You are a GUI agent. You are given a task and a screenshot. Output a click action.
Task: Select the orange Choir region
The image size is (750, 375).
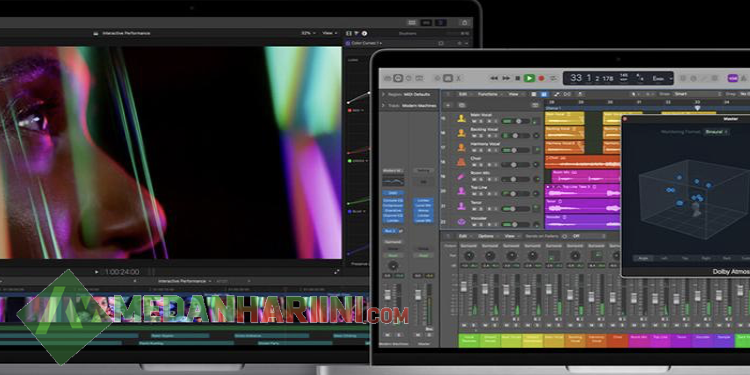point(583,162)
